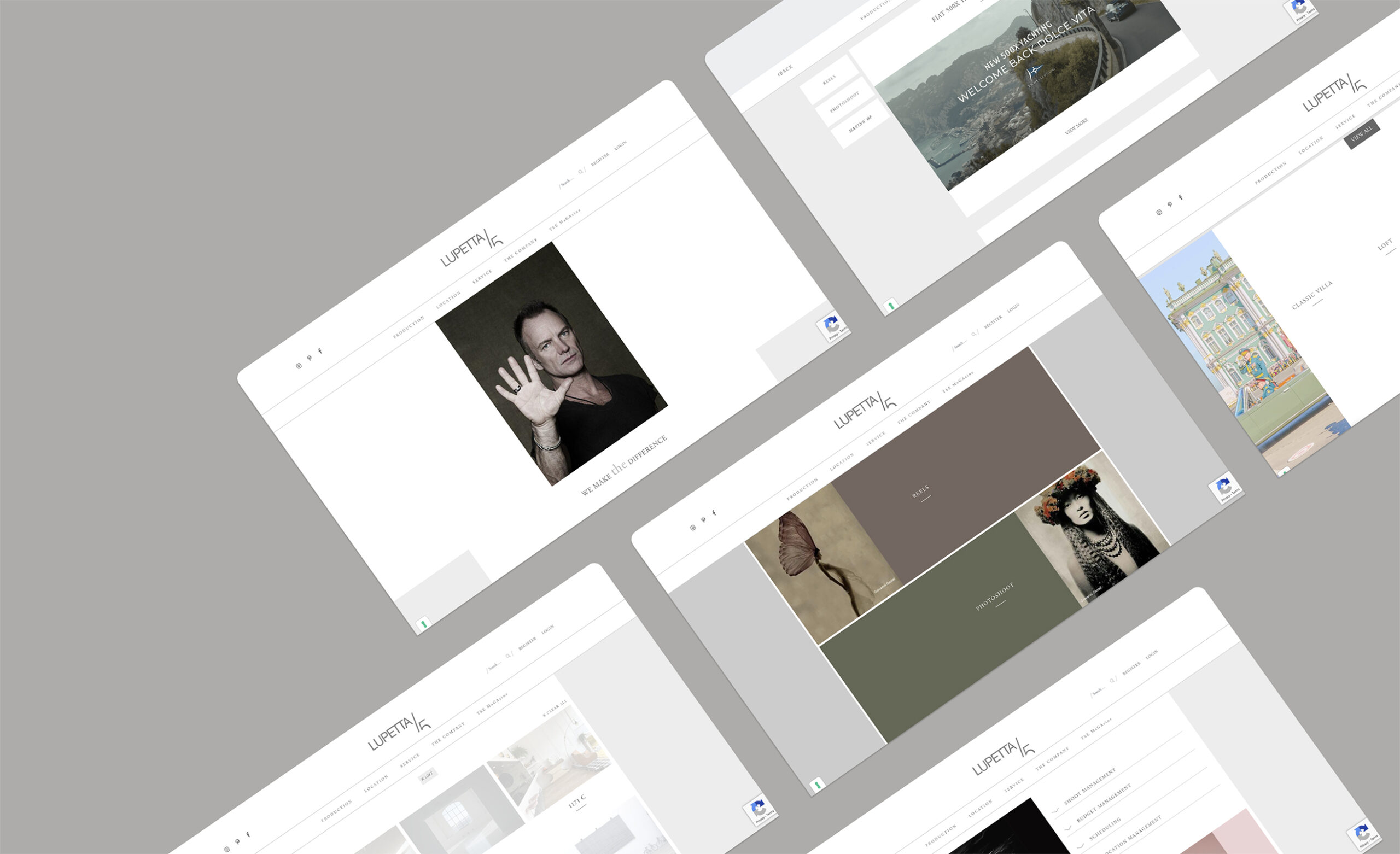The image size is (1400, 854).
Task: Open Production menu on Sting portrait page
Action: pyautogui.click(x=409, y=327)
